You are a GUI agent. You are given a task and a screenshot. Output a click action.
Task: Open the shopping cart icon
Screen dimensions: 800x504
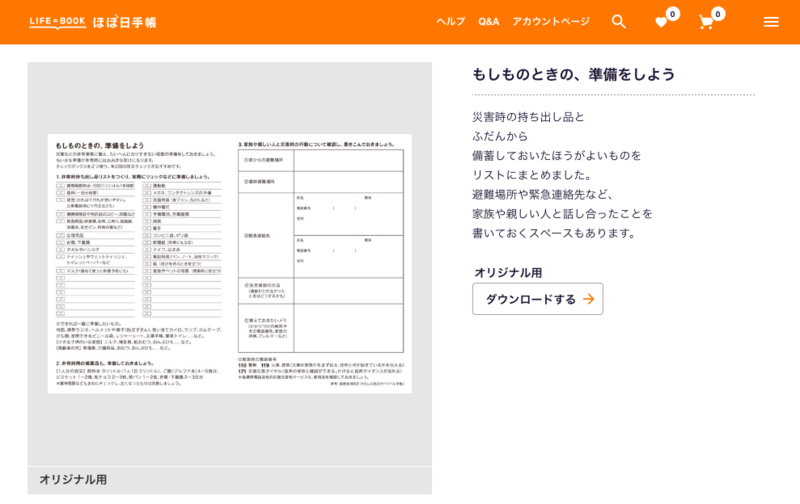click(706, 22)
